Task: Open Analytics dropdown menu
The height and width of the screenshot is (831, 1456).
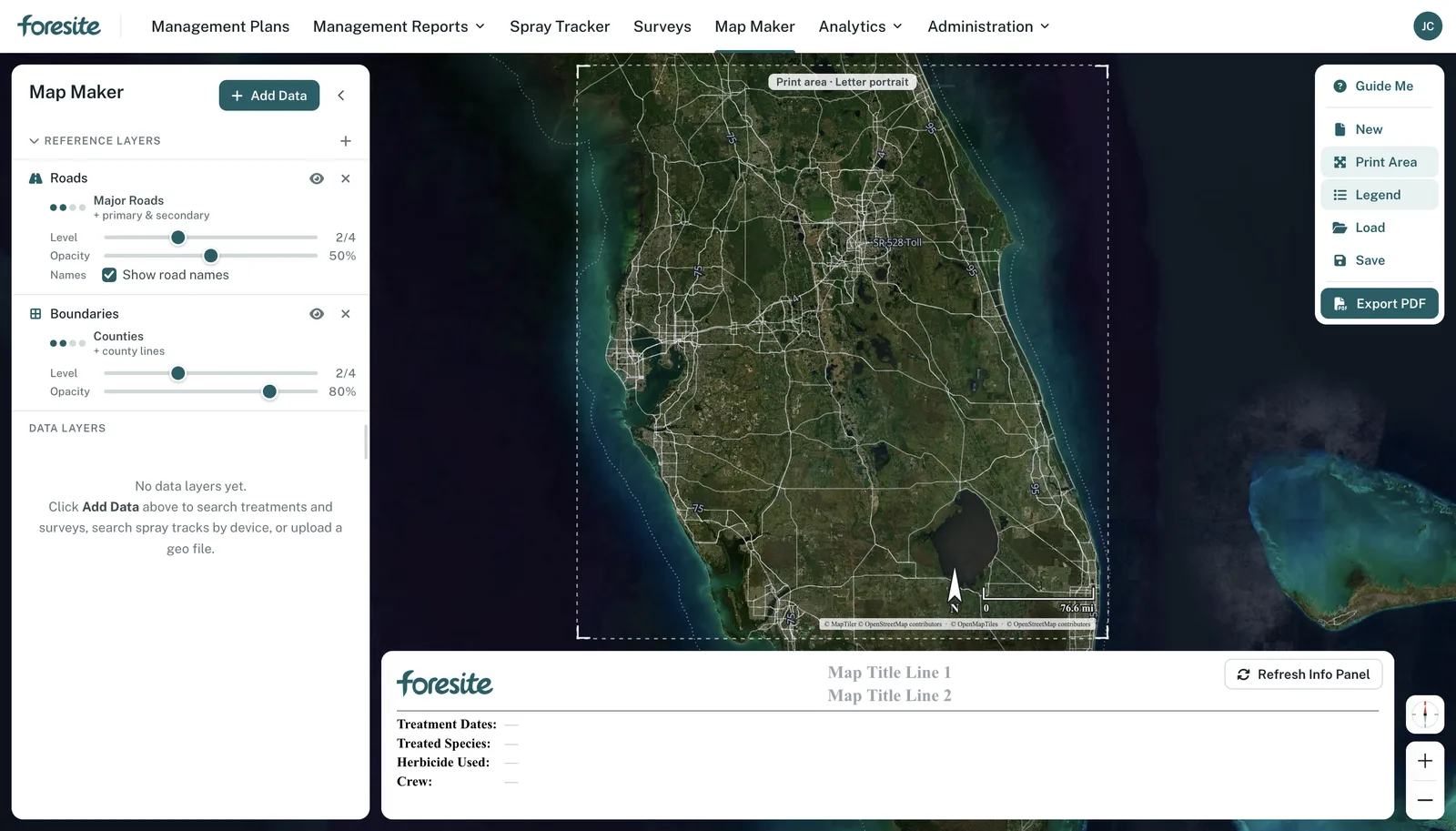Action: pos(860,26)
